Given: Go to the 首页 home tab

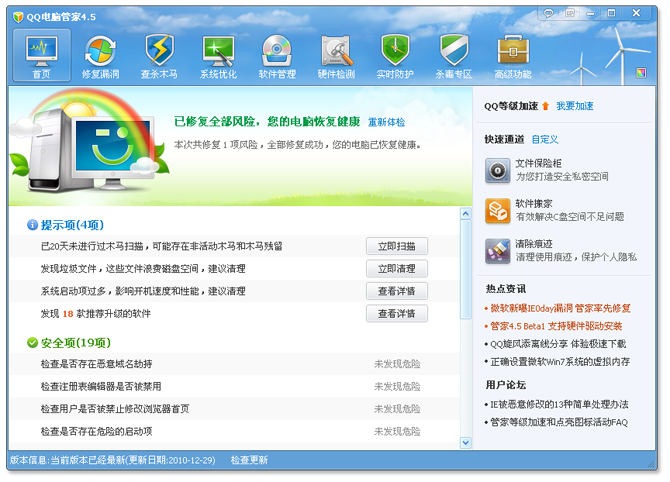Looking at the screenshot, I should pos(41,56).
